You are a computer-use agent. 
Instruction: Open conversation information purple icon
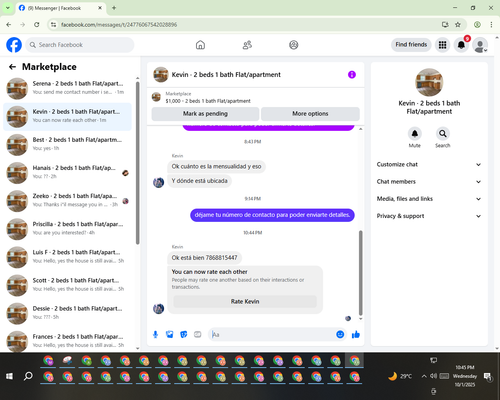(352, 75)
